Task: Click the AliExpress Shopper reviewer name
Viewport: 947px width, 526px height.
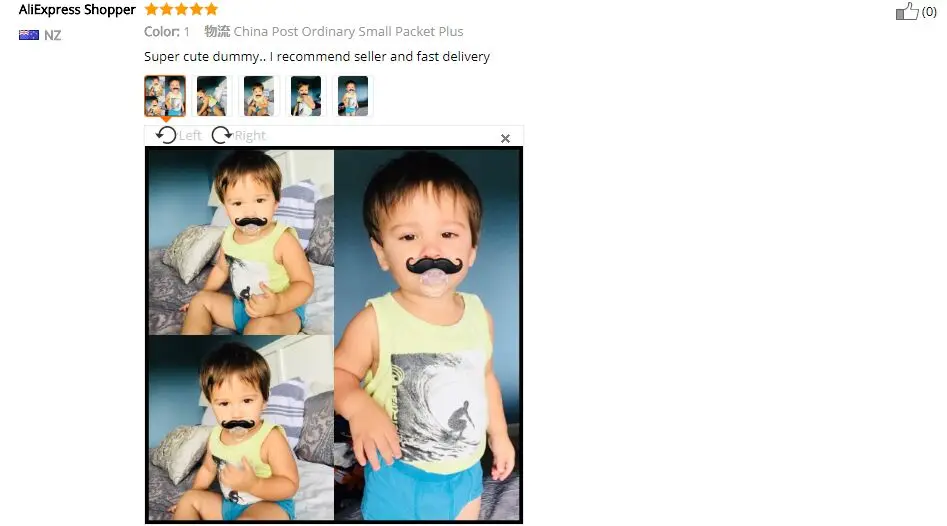Action: point(77,10)
